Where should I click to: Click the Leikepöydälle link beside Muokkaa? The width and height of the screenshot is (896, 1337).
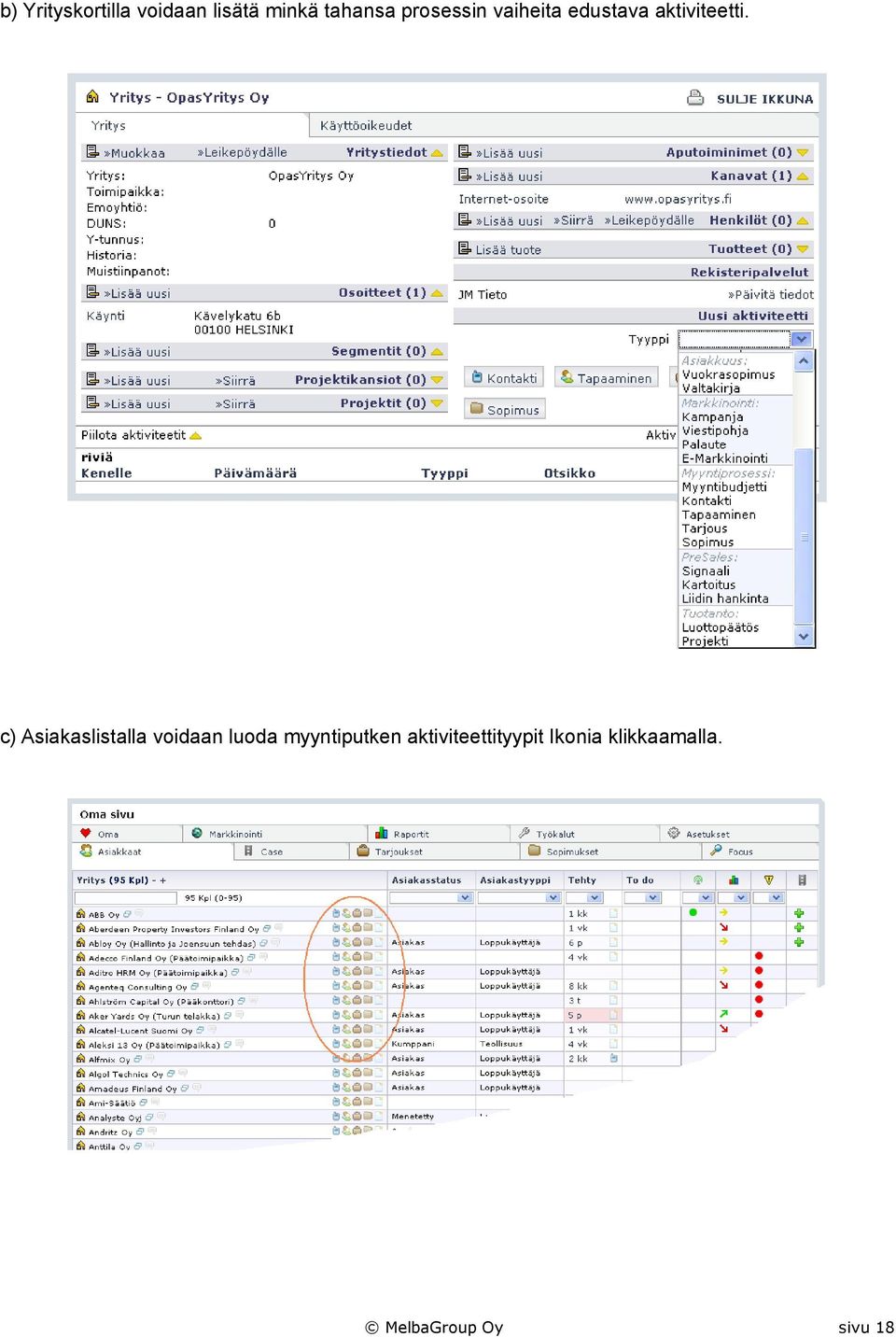(242, 152)
